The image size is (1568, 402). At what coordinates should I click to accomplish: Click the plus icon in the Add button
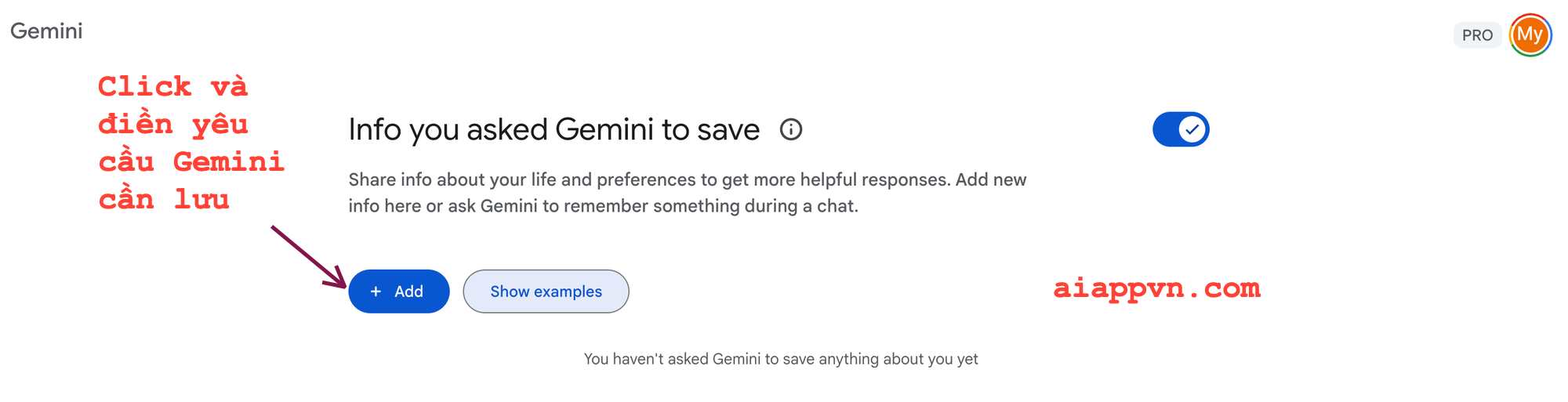[x=376, y=292]
